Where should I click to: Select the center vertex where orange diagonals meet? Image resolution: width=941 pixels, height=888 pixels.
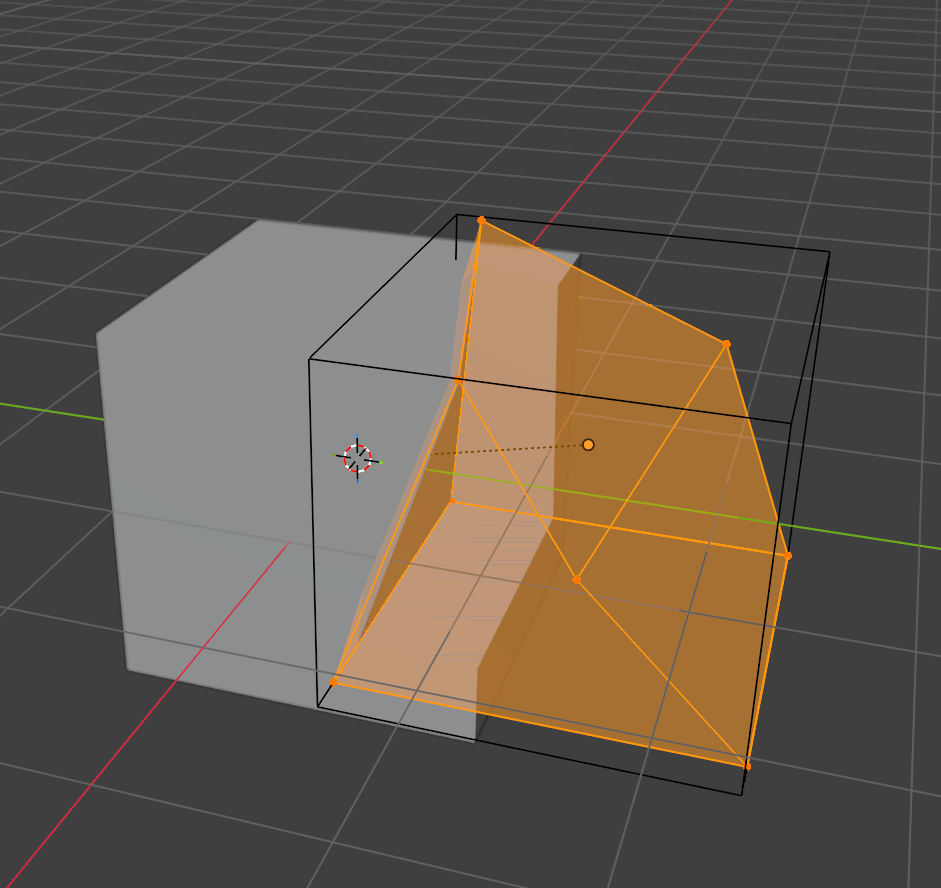[x=577, y=580]
